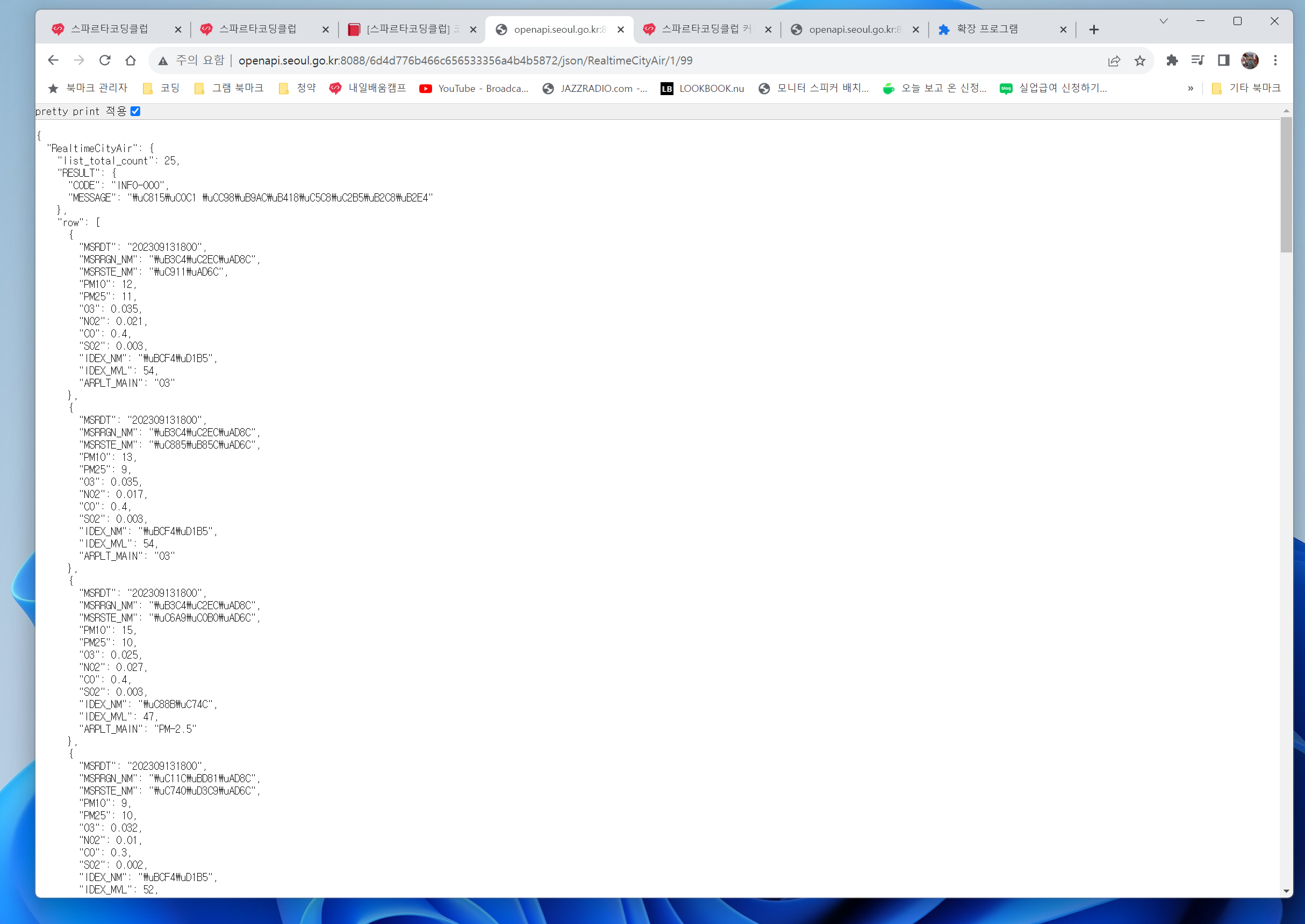Viewport: 1305px width, 924px height.
Task: Open the tab search dropdown arrow
Action: point(1163,21)
